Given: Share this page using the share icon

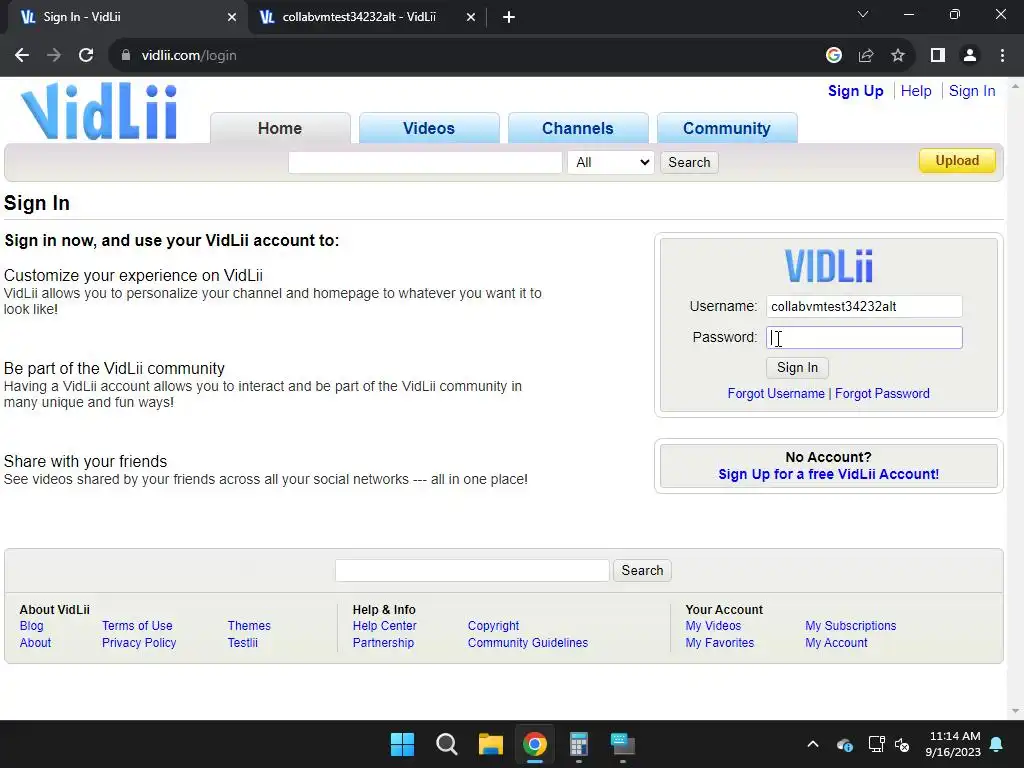Looking at the screenshot, I should pos(866,56).
